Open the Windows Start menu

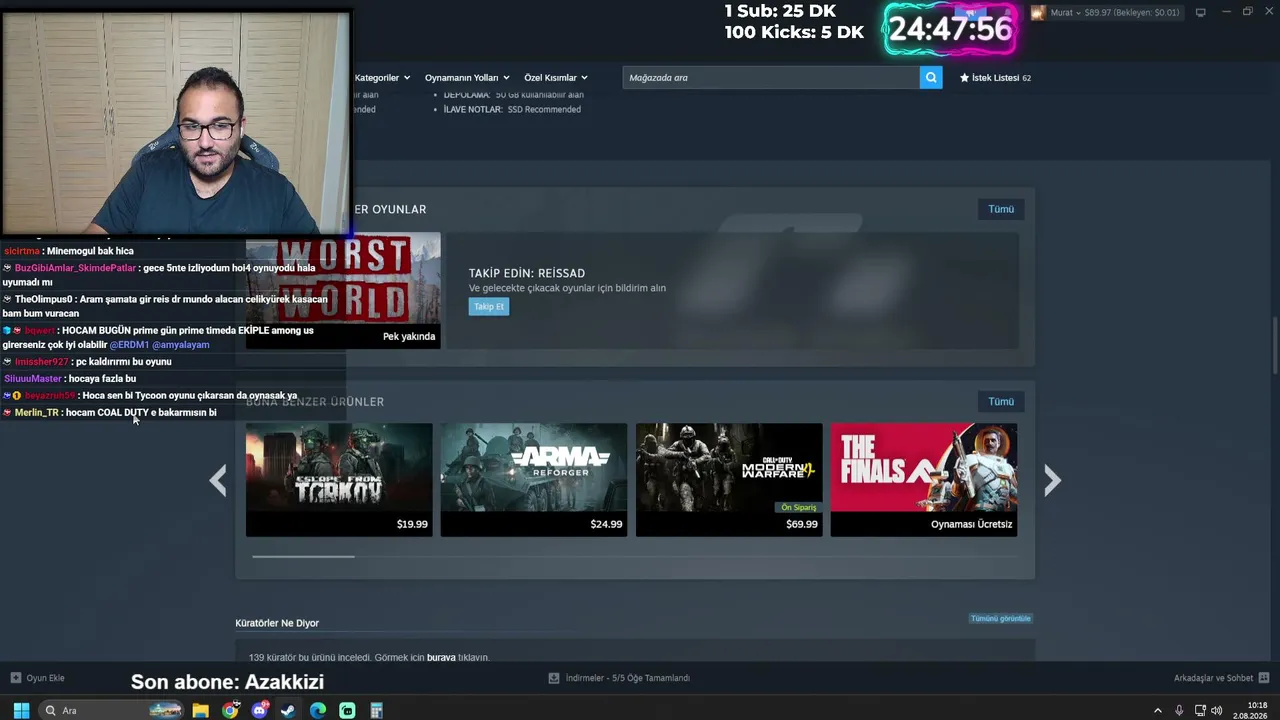coord(21,710)
